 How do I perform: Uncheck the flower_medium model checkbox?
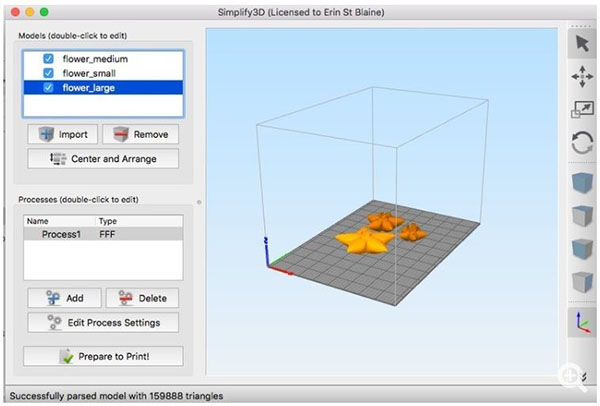point(48,59)
